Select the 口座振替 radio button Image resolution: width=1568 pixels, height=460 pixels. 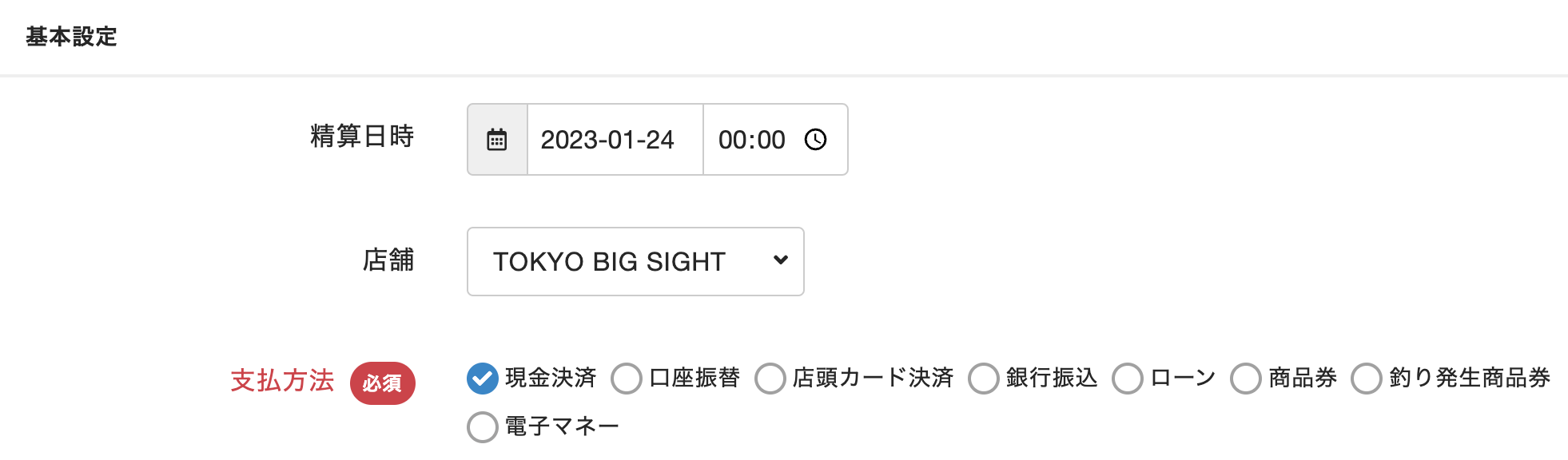[x=627, y=379]
